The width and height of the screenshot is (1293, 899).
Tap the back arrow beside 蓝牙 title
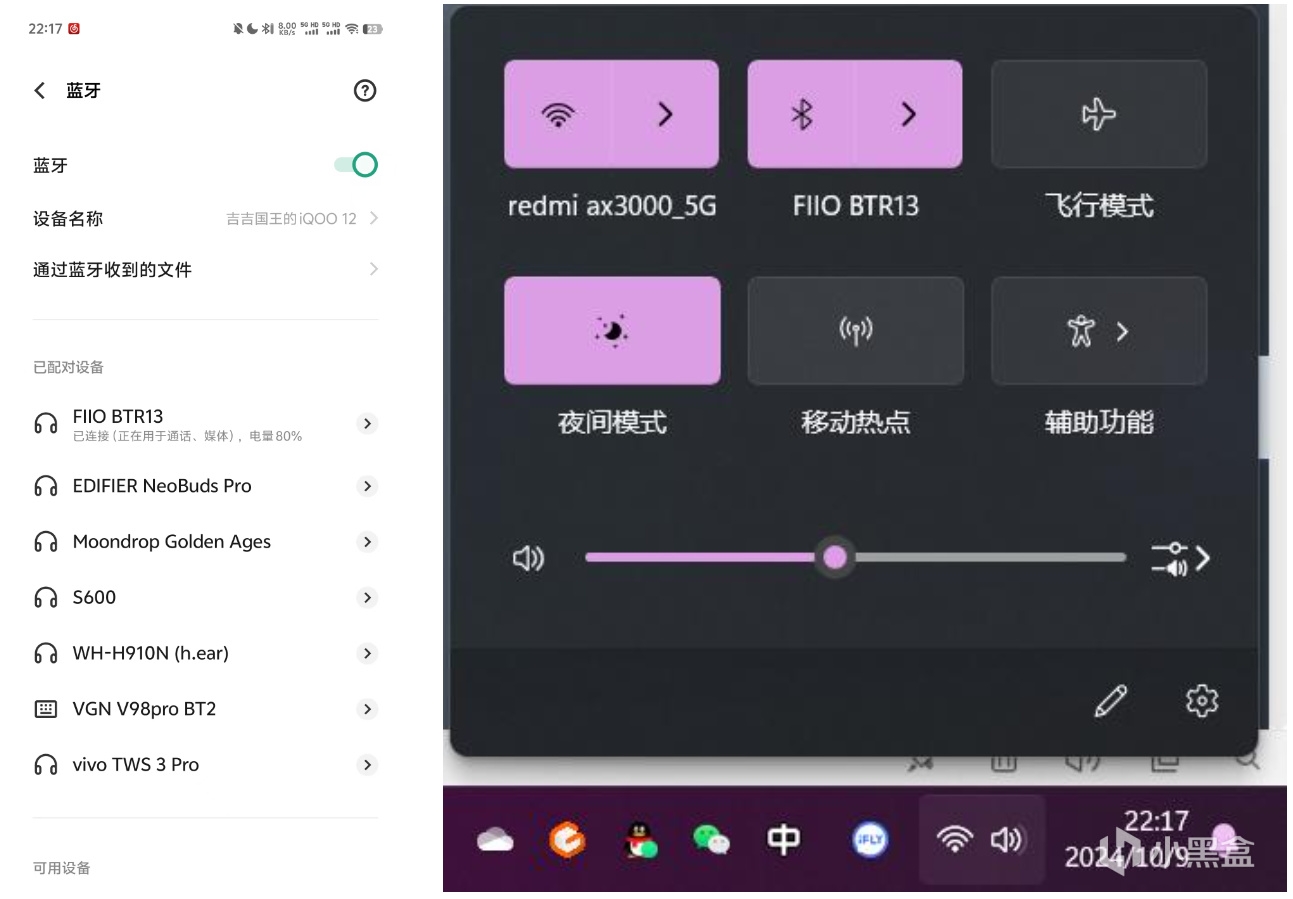coord(40,91)
